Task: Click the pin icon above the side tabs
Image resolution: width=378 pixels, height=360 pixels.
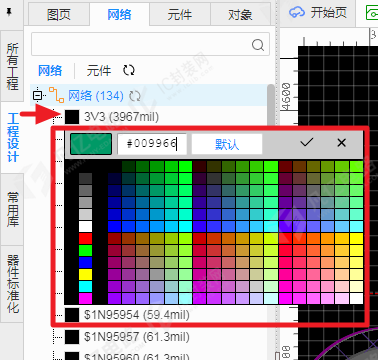Action: [9, 13]
